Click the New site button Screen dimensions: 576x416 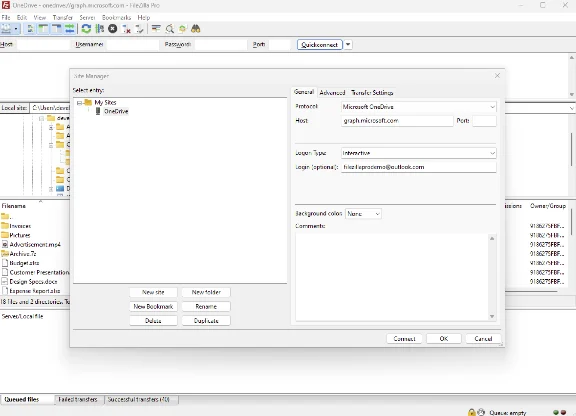[x=153, y=292]
